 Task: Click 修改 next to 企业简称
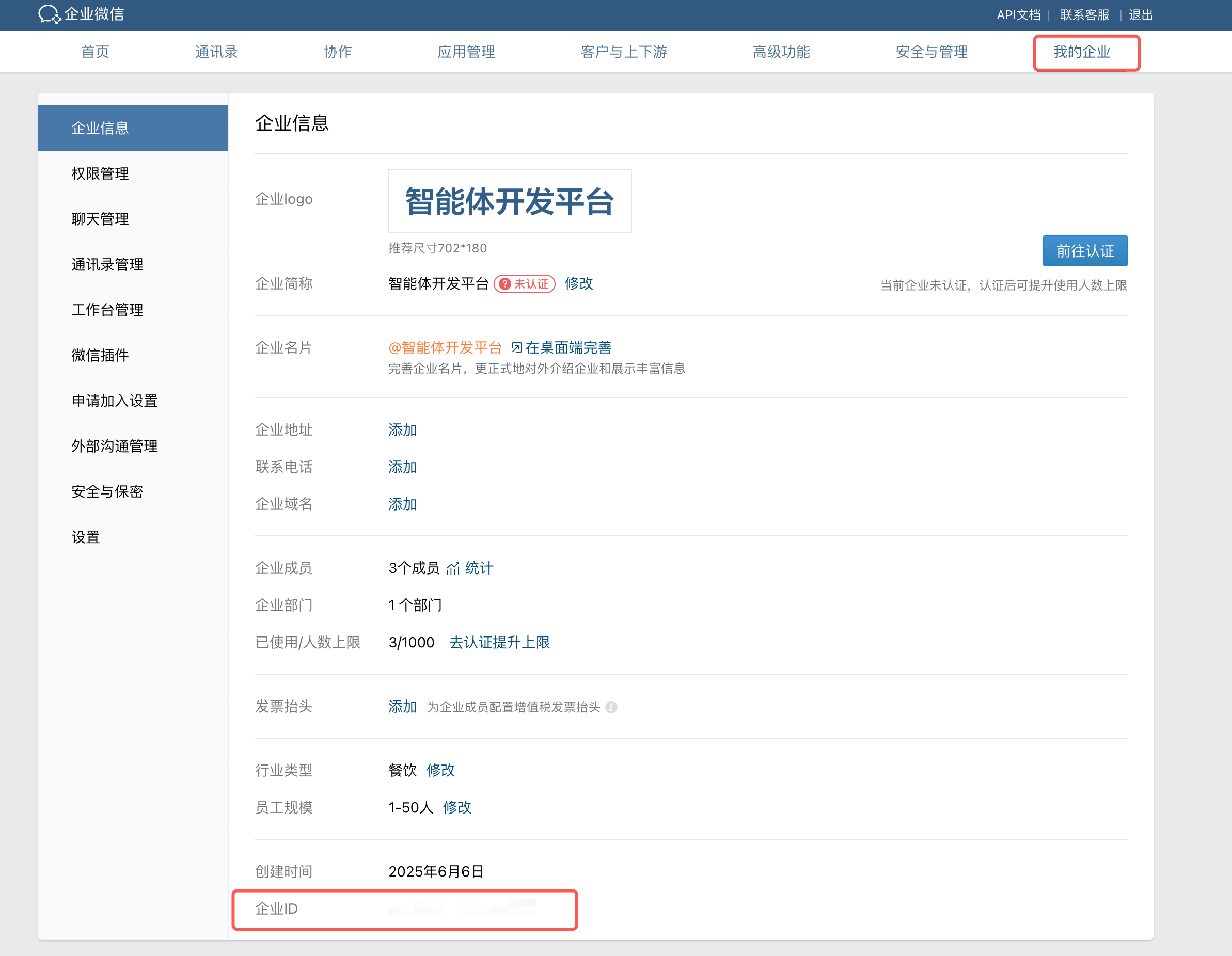pyautogui.click(x=579, y=284)
